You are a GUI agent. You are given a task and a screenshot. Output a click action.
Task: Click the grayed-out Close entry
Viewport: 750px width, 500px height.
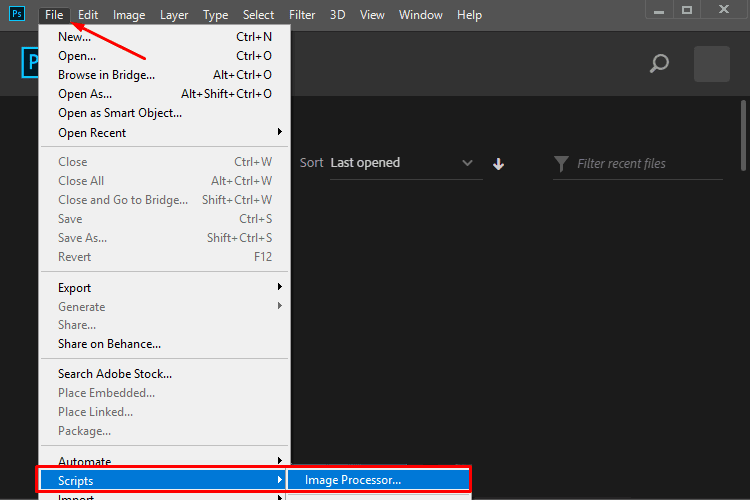click(x=165, y=162)
